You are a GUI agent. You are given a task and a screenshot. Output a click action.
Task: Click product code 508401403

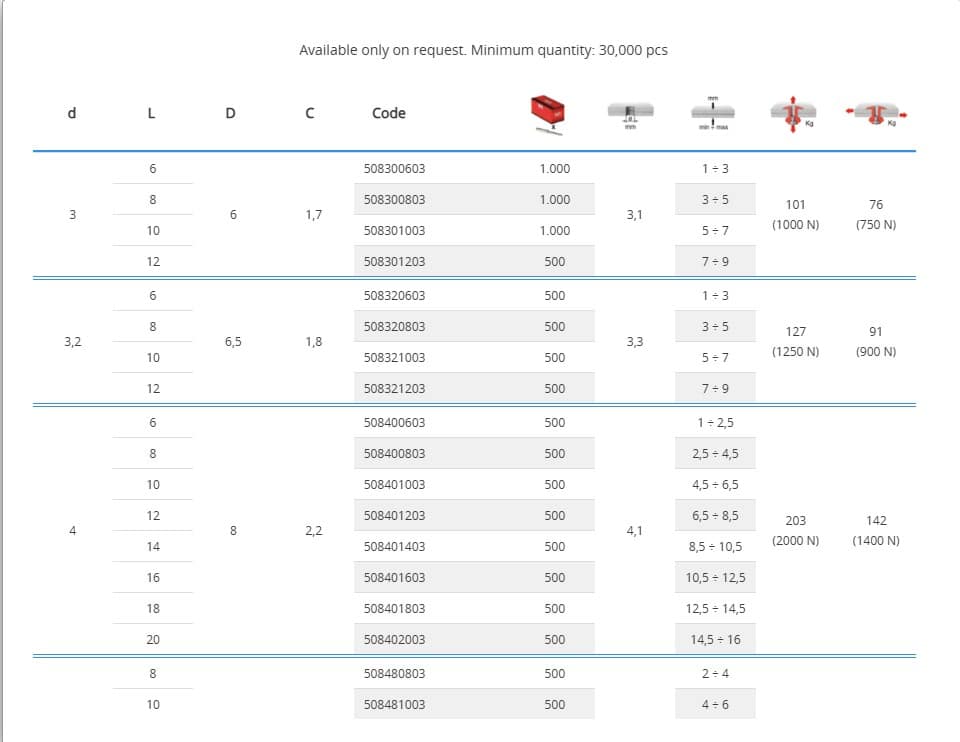394,547
